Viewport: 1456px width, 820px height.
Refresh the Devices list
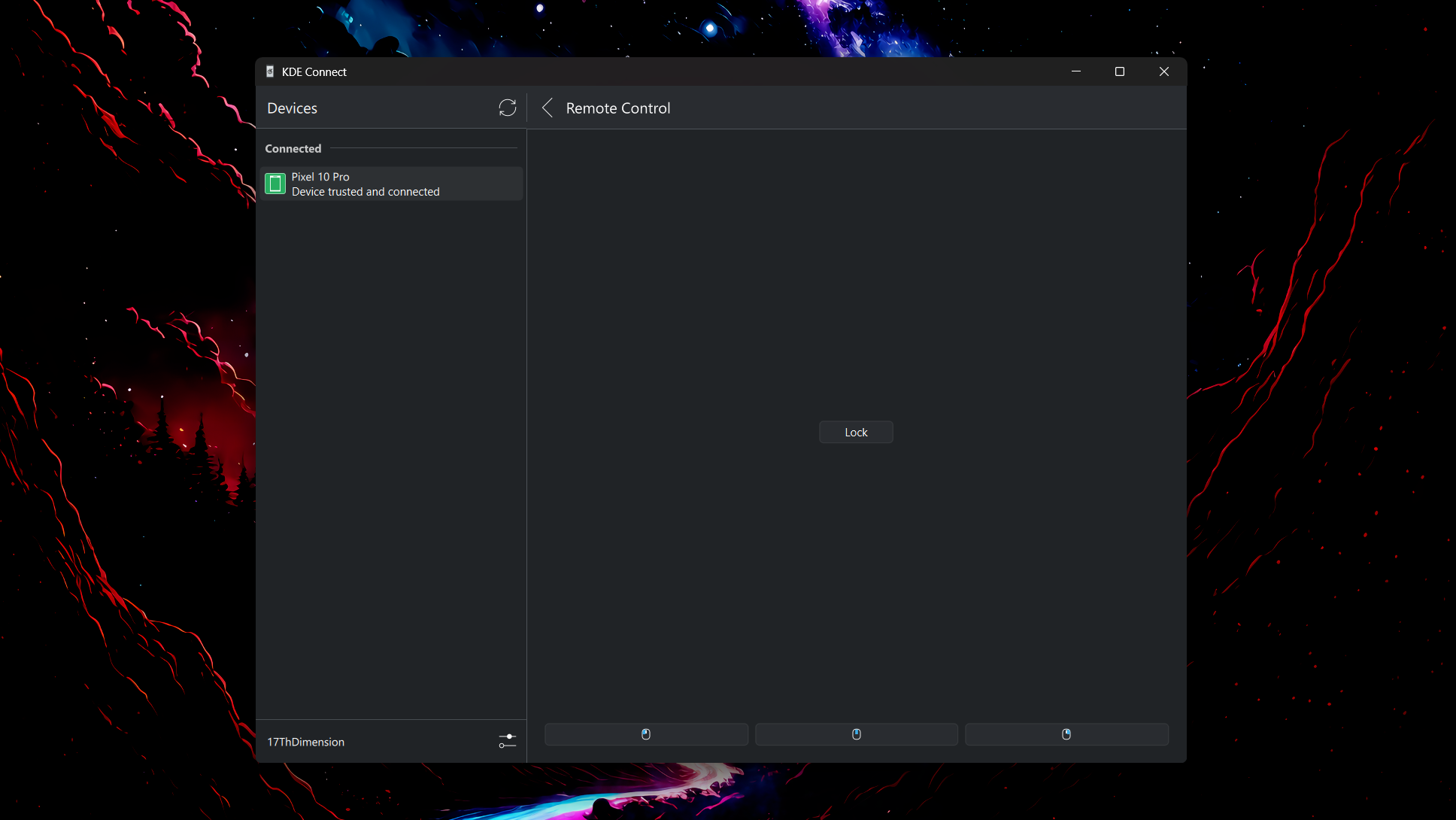(508, 108)
